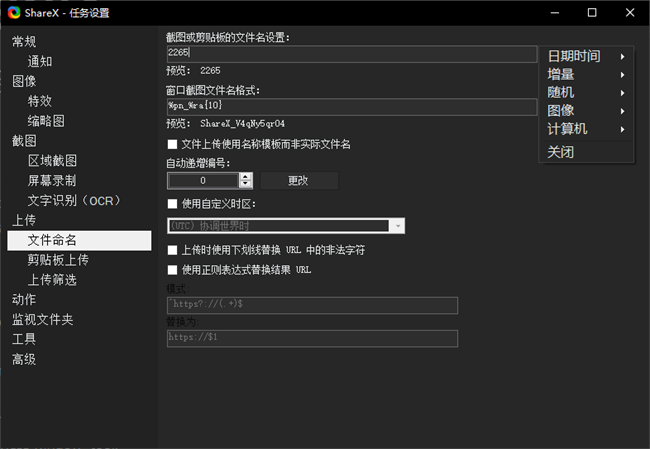Image resolution: width=650 pixels, height=449 pixels.
Task: Select 关闭 in the popup menu
Action: pos(561,152)
